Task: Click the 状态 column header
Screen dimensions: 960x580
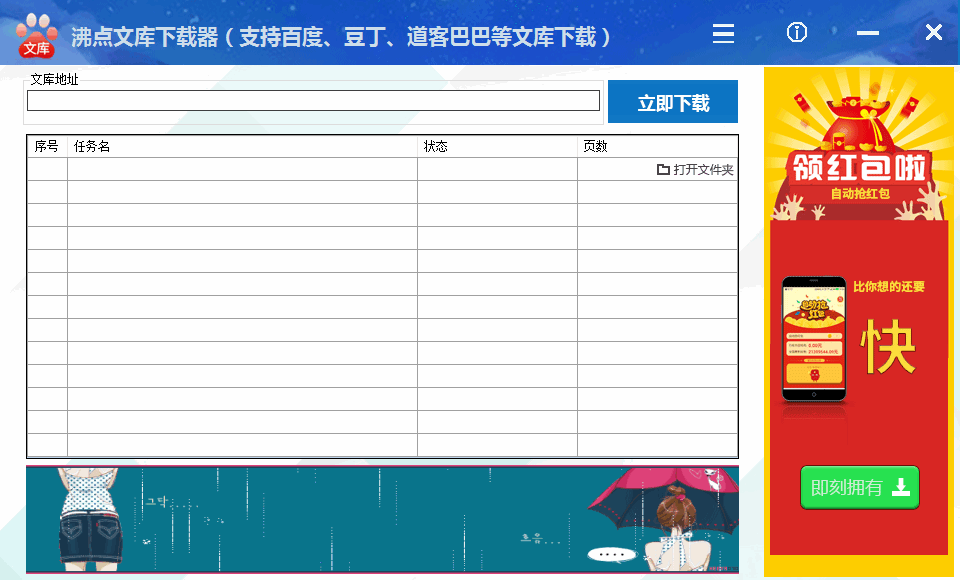Action: click(497, 146)
